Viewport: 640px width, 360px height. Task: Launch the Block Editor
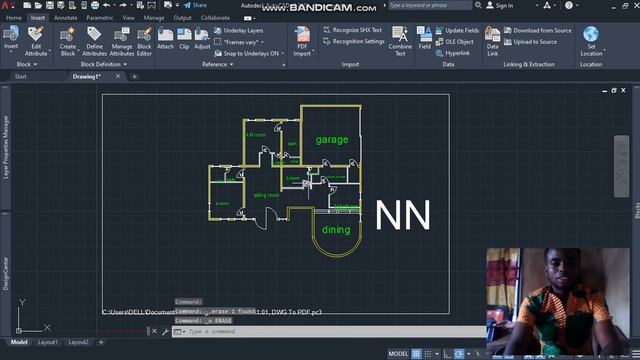click(x=144, y=41)
